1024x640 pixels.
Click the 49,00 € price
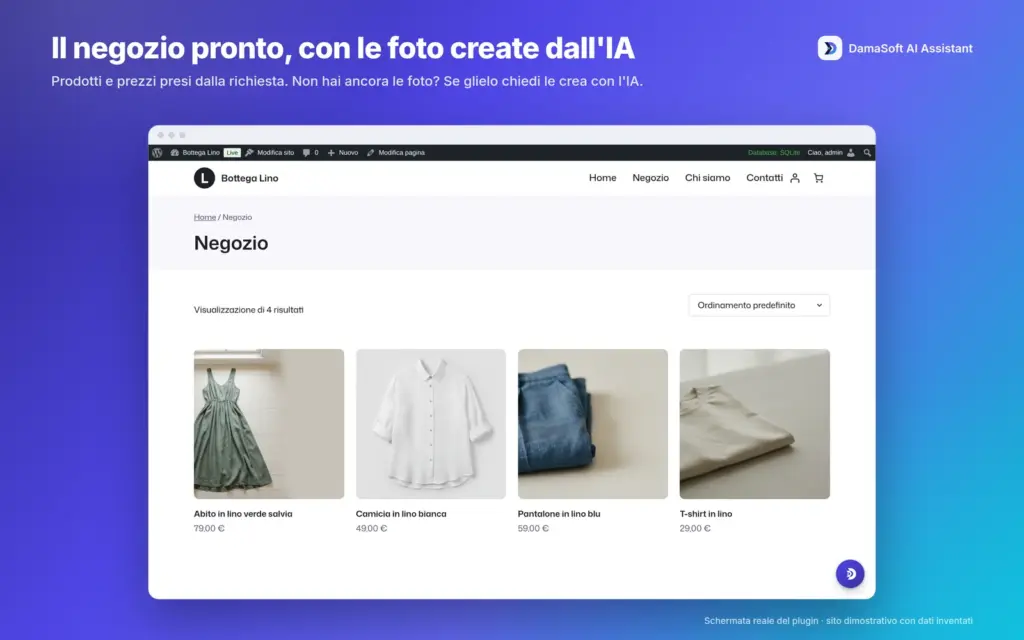371,528
